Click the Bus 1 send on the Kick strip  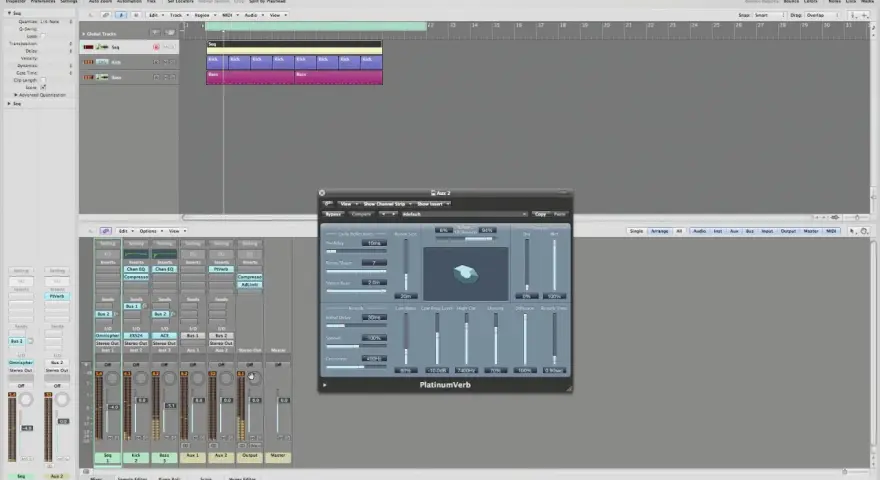(x=132, y=306)
